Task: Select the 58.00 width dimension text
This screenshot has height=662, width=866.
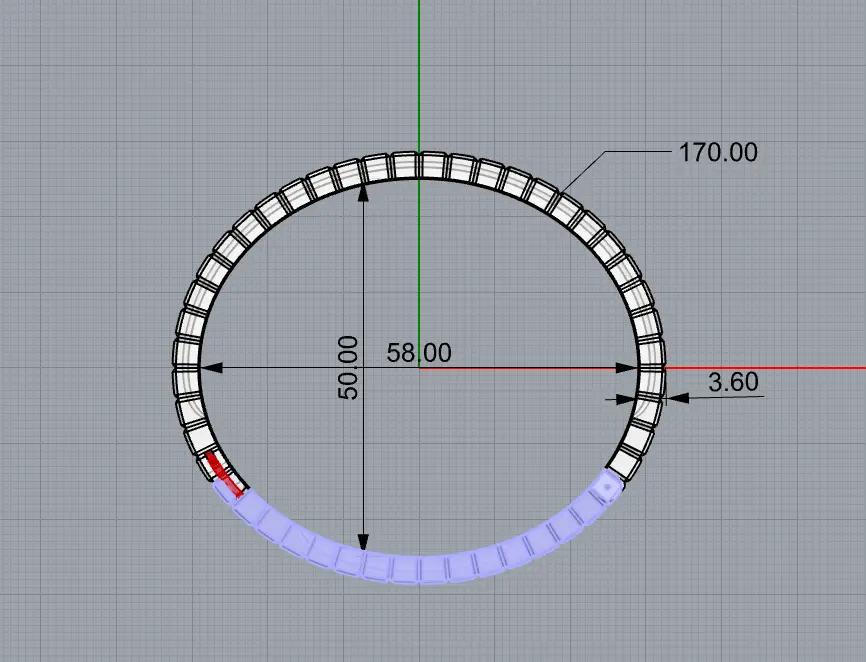Action: [x=419, y=353]
